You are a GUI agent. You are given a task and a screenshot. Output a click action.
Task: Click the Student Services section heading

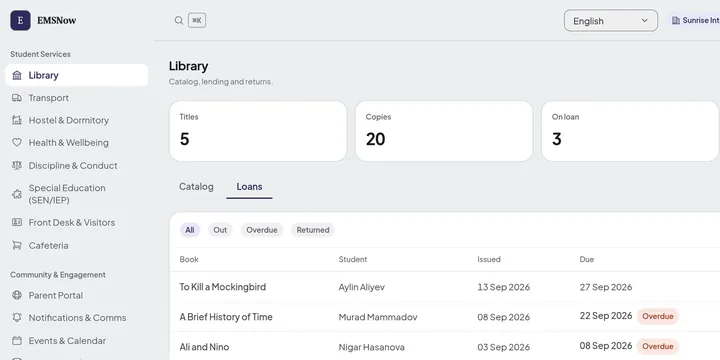pos(40,54)
